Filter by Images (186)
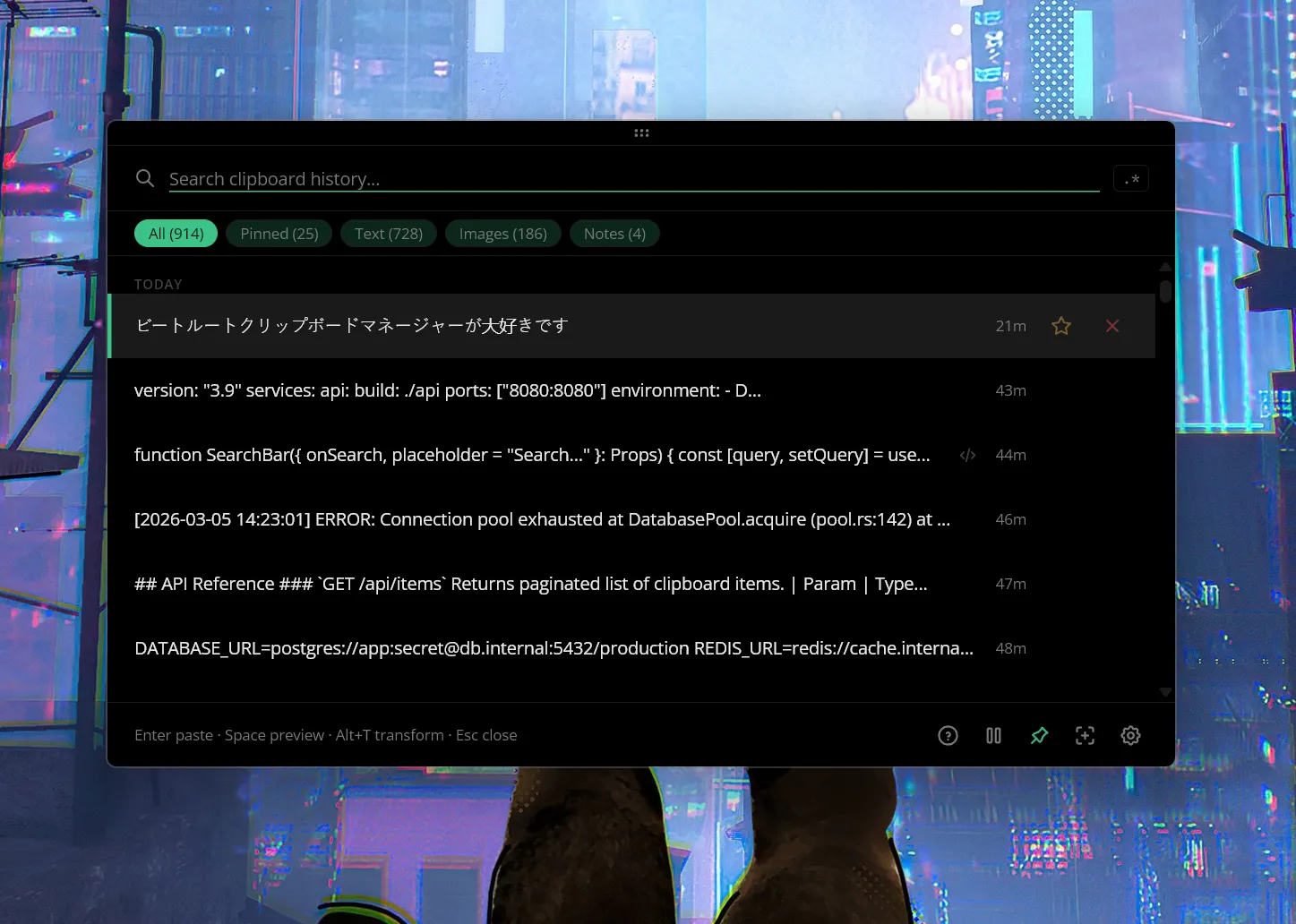The height and width of the screenshot is (924, 1296). 502,234
